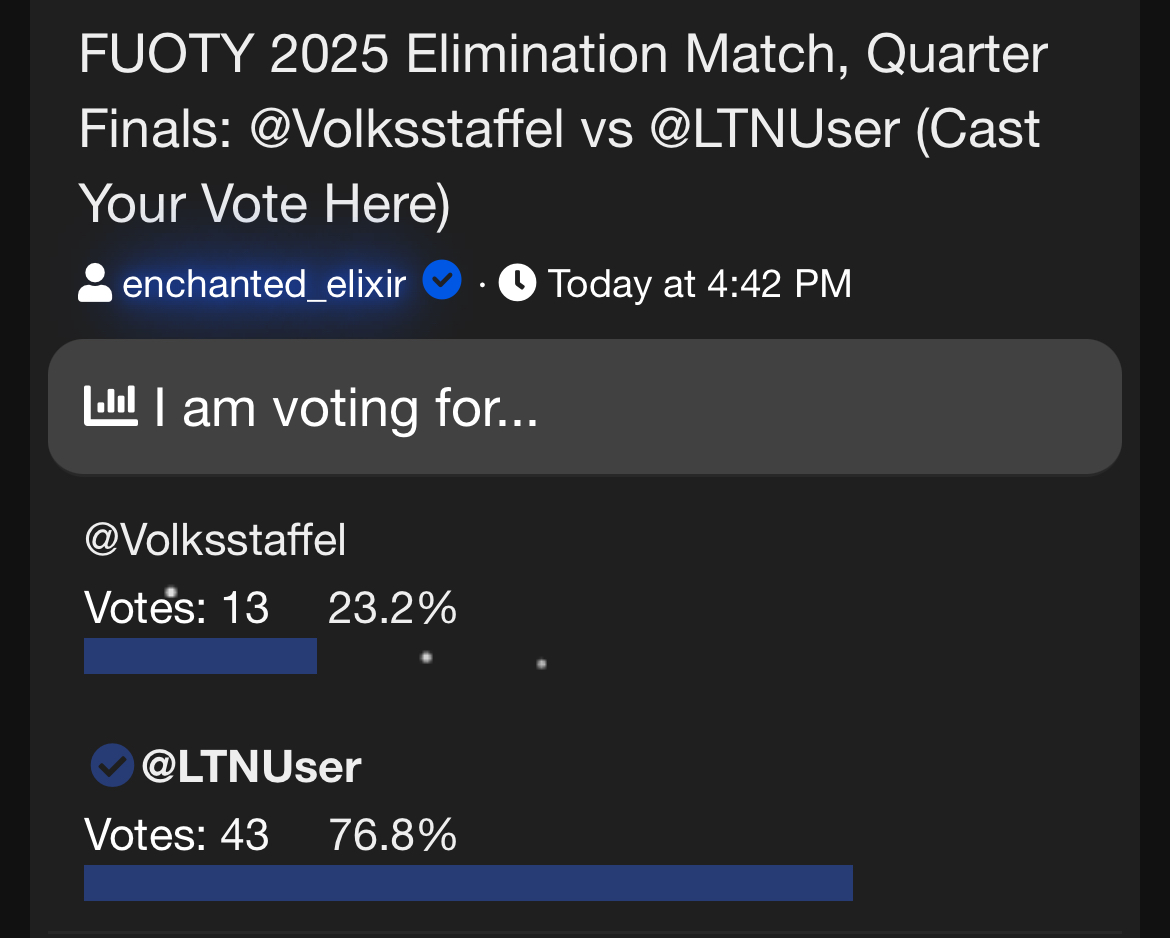1170x938 pixels.
Task: Click the "Today at 4:42 PM" timestamp
Action: click(699, 284)
